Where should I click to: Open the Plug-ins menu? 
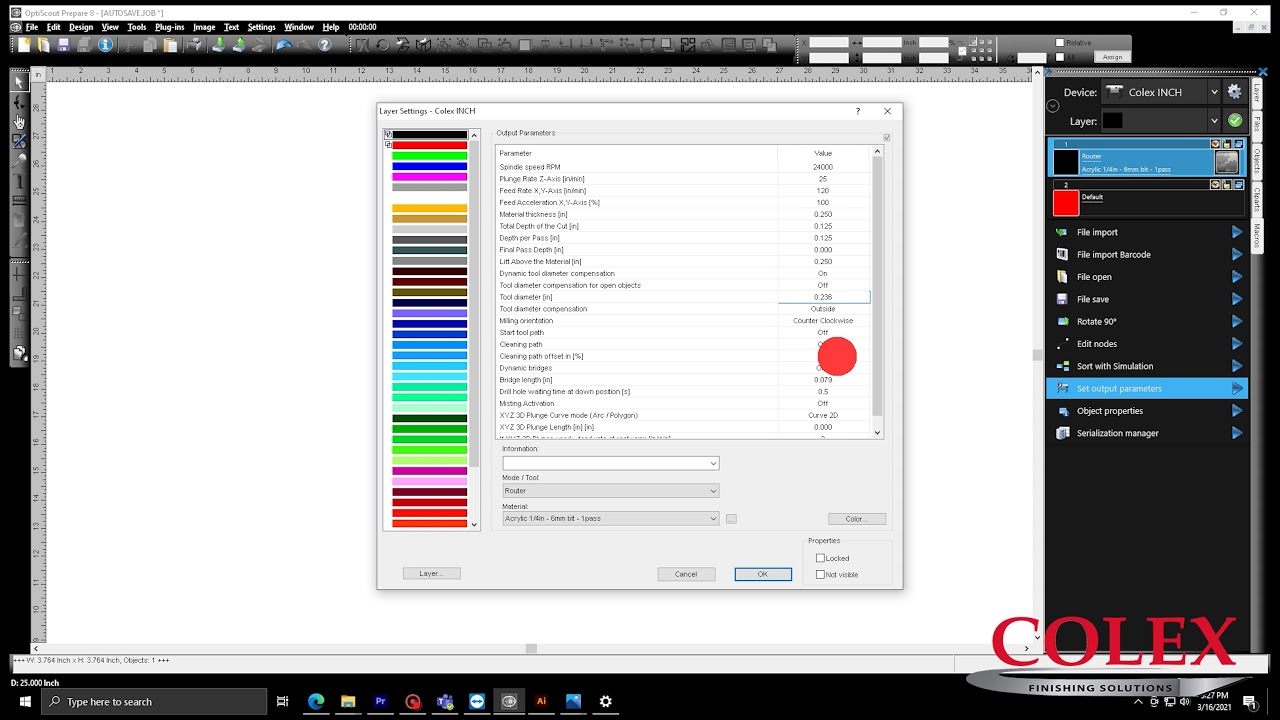(x=169, y=27)
